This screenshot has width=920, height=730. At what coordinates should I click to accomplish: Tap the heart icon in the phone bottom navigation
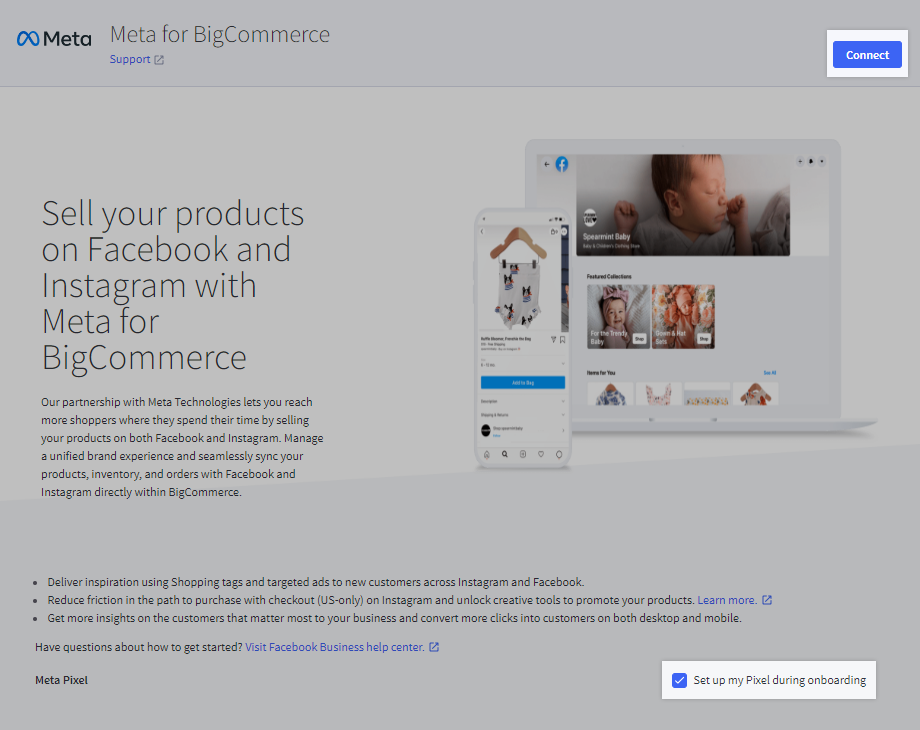pyautogui.click(x=541, y=453)
